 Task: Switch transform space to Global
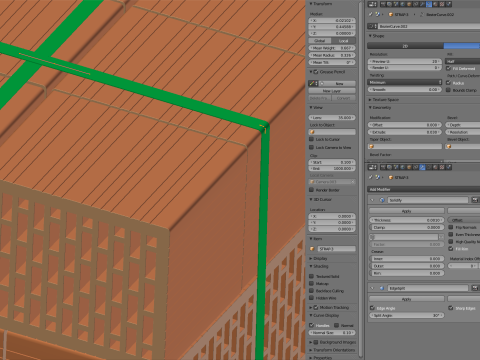pyautogui.click(x=320, y=41)
